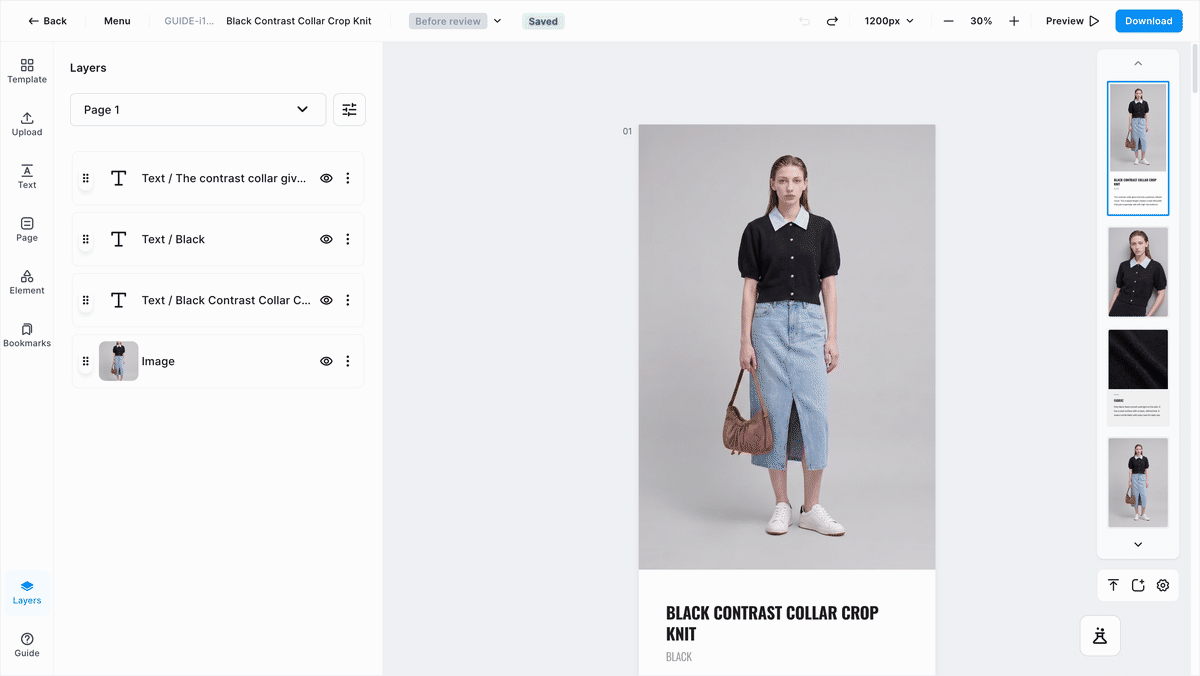
Task: Grab drag handle of Text / Black layer
Action: [x=86, y=239]
